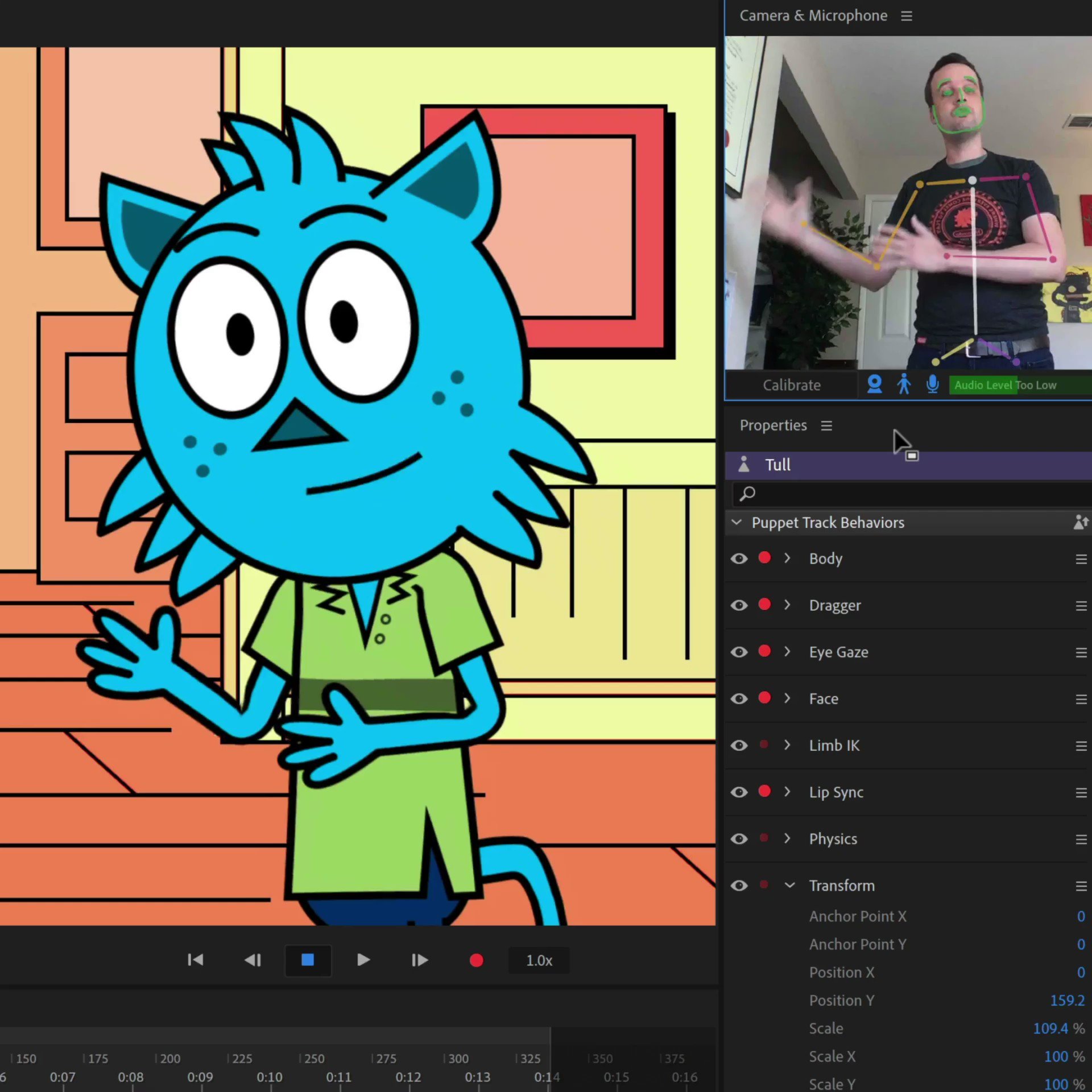Open the Dragger behavior menu
1092x1092 pixels.
(1081, 606)
